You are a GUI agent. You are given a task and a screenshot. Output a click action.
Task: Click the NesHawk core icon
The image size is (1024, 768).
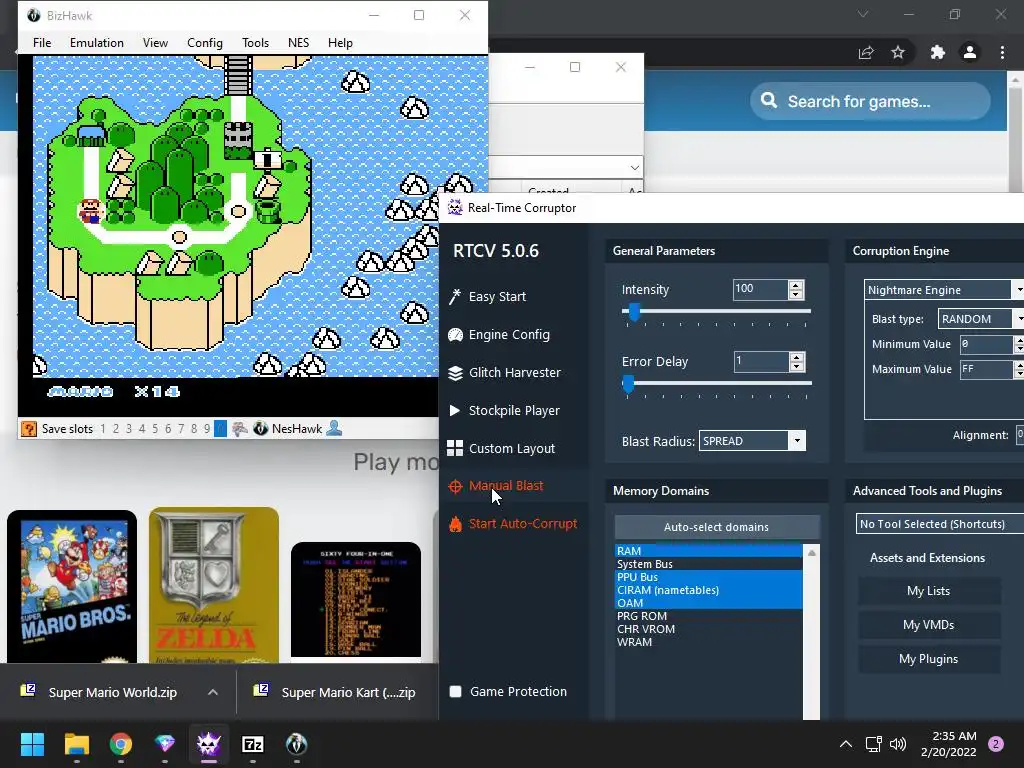(260, 429)
